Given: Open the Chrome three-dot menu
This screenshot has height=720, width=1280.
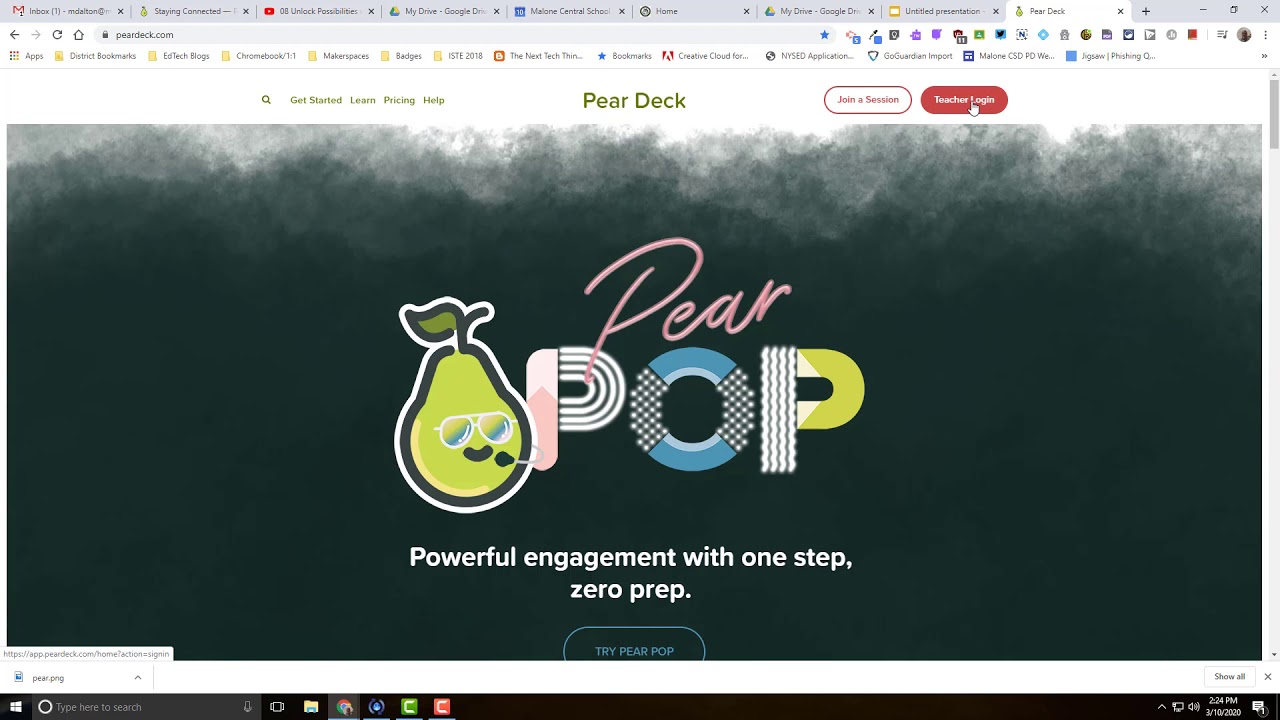Looking at the screenshot, I should [x=1266, y=35].
